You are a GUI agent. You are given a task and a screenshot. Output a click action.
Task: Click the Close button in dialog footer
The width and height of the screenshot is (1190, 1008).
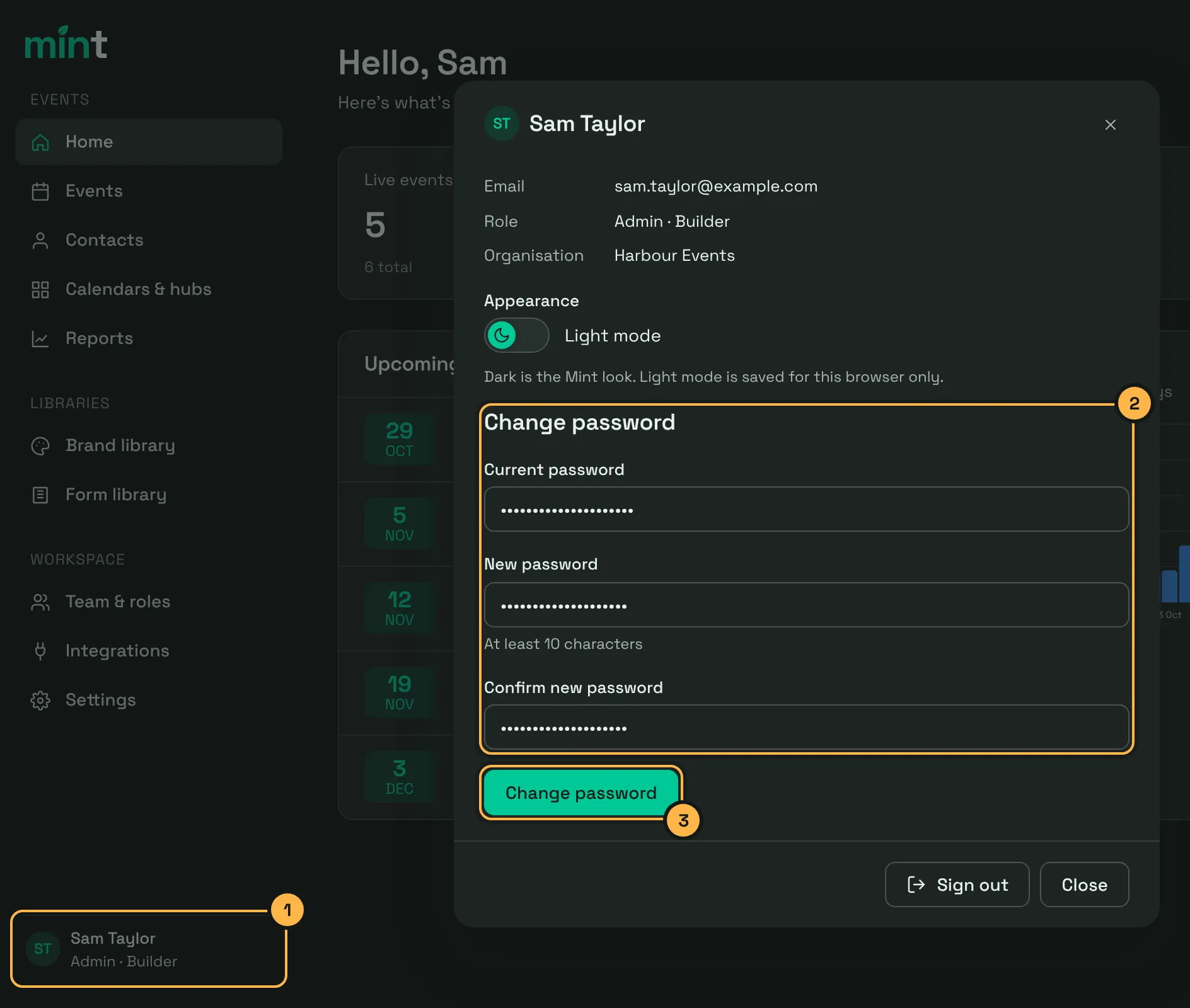point(1084,885)
